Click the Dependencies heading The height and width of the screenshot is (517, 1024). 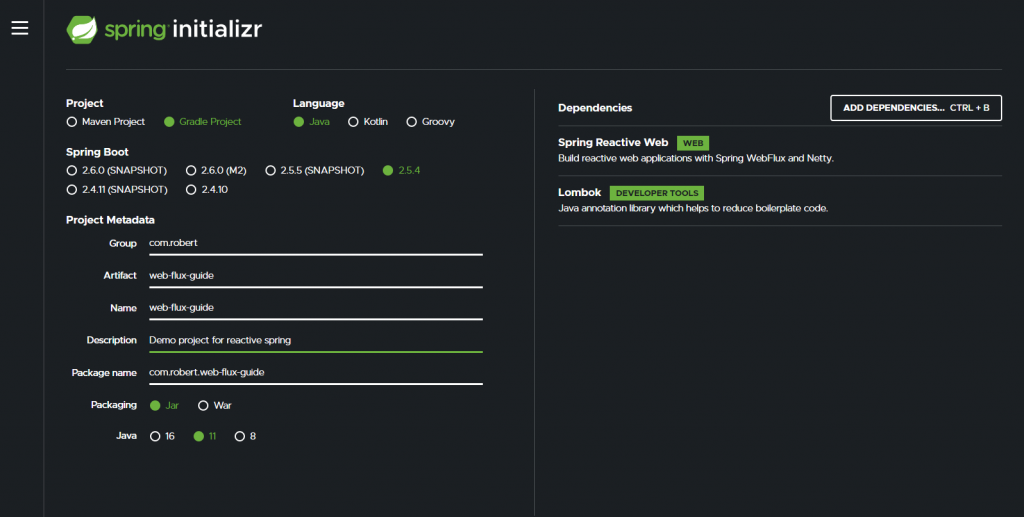595,108
